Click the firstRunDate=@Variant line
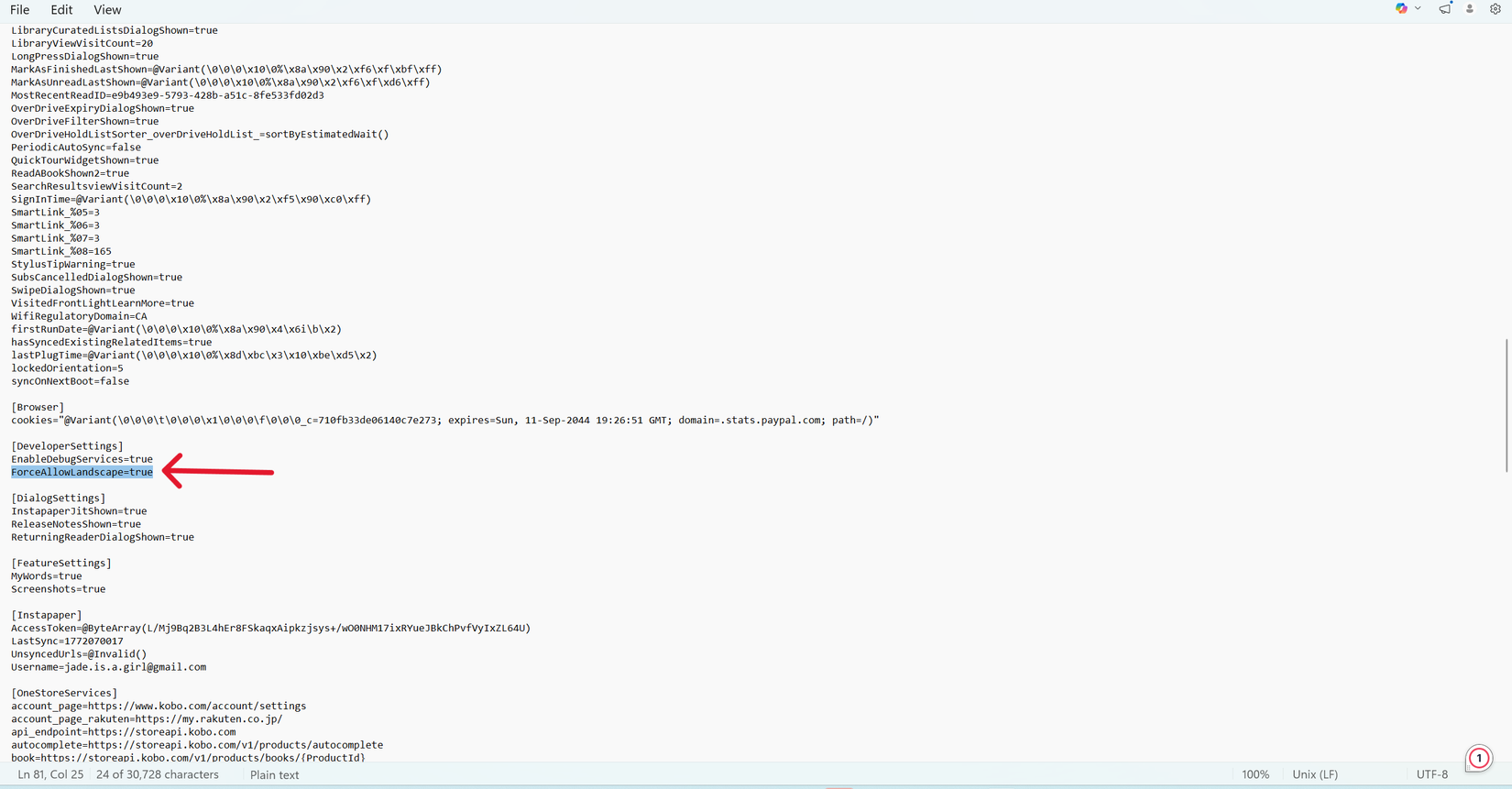 [176, 329]
